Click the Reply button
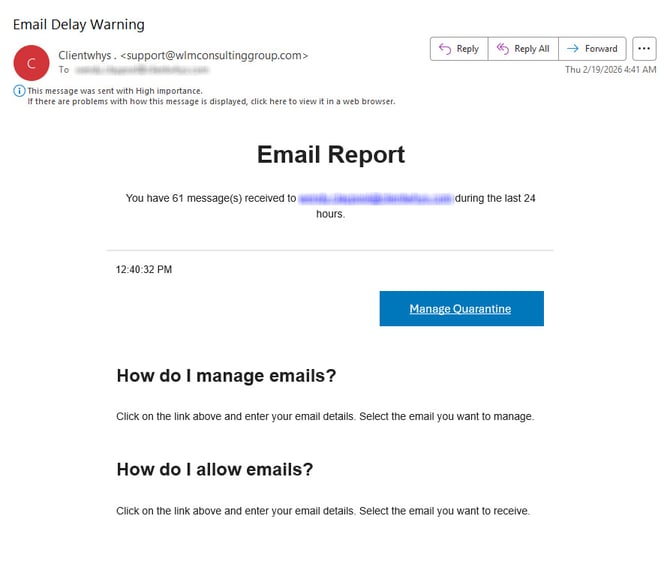 point(459,49)
